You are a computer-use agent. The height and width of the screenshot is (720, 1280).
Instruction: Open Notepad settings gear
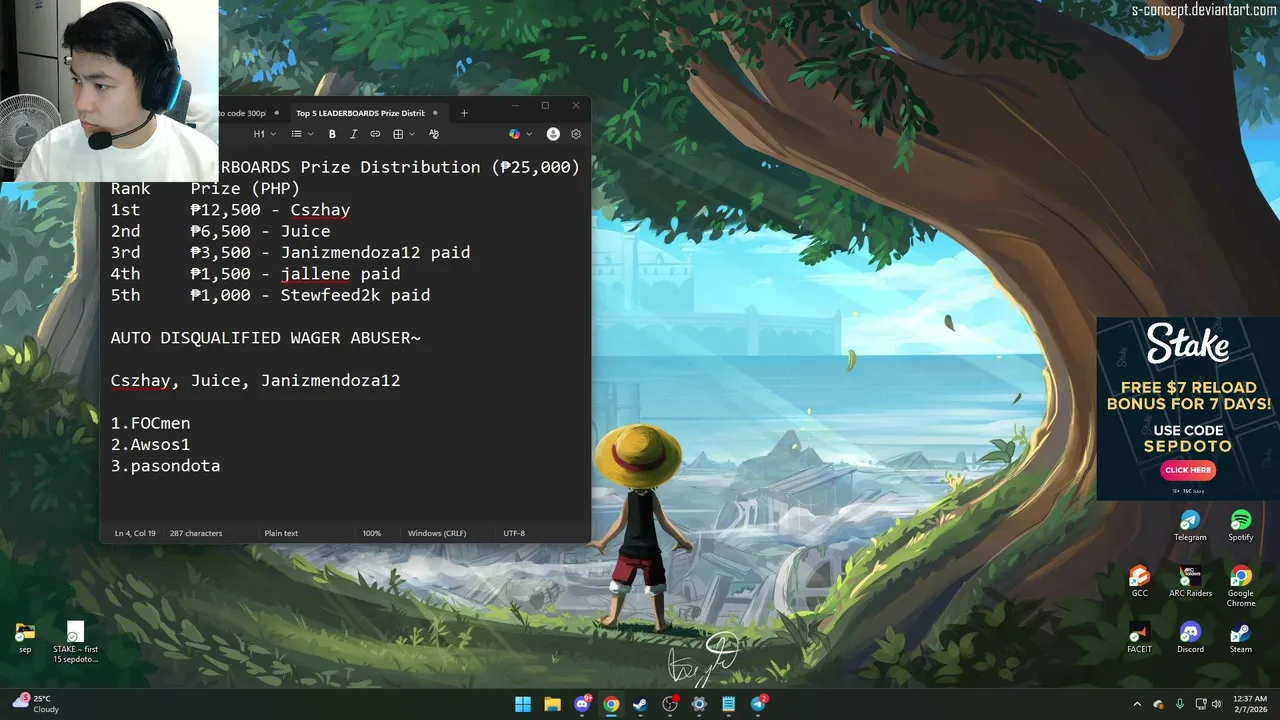(576, 134)
